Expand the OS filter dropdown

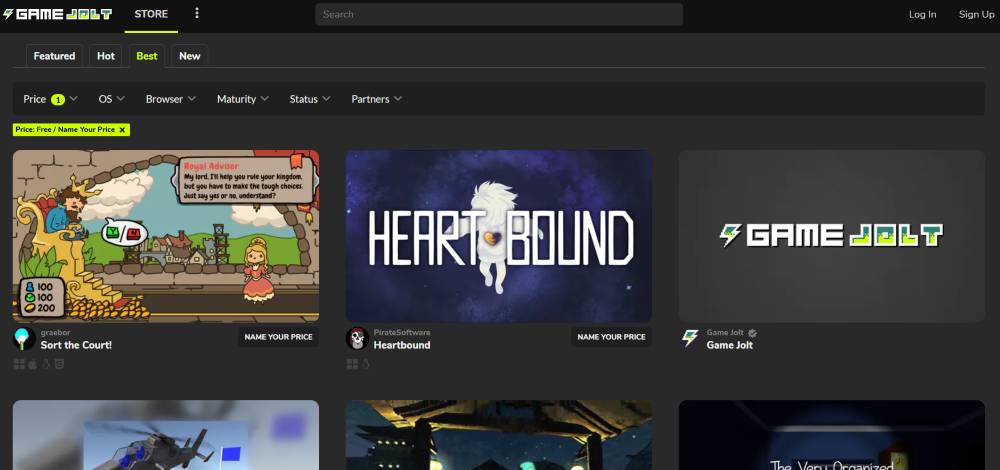(x=112, y=99)
